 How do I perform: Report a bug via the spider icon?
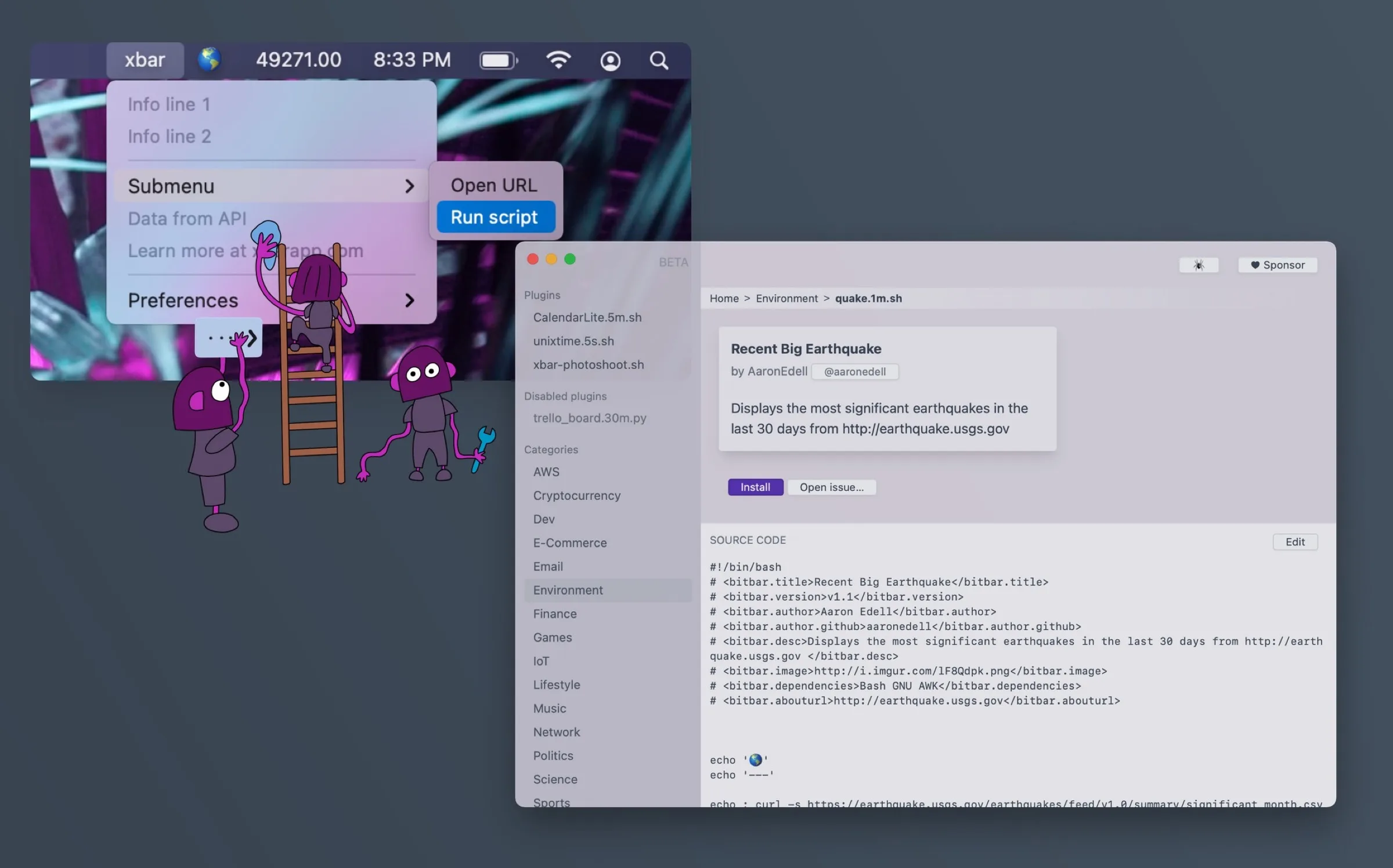click(1199, 265)
